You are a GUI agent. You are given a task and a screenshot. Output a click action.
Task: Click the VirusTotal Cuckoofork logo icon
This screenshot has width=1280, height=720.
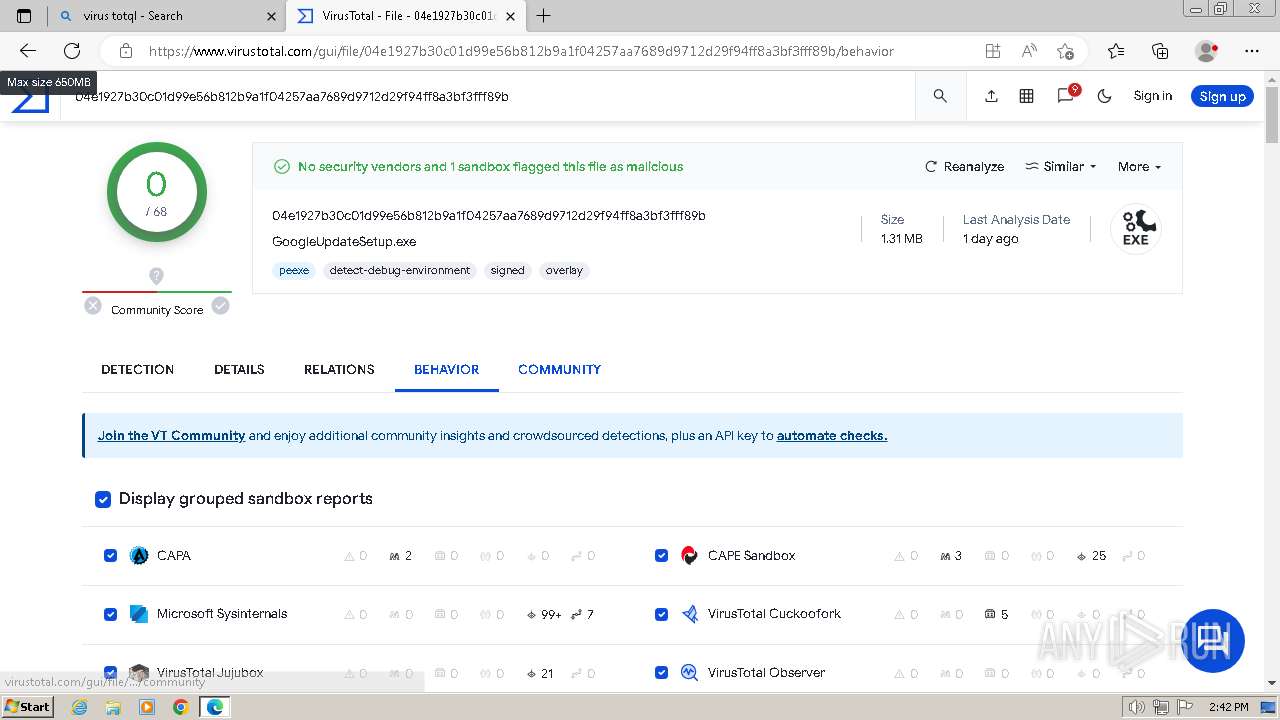tap(689, 614)
